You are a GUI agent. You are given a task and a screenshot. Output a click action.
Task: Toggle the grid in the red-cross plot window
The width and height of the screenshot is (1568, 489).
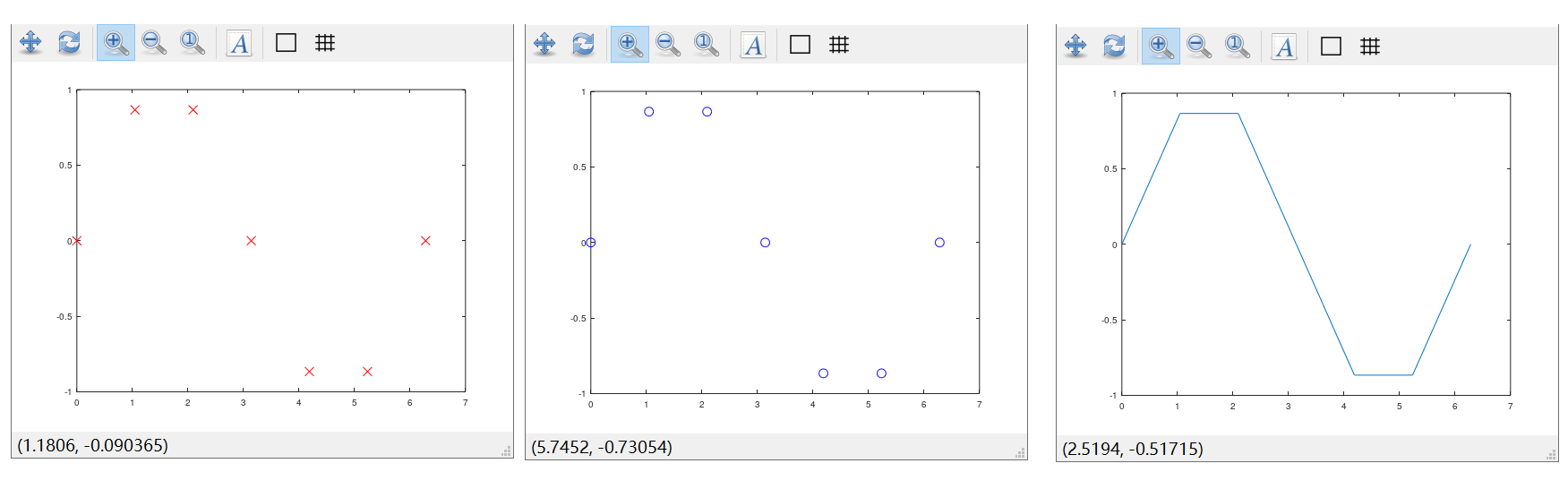[325, 42]
